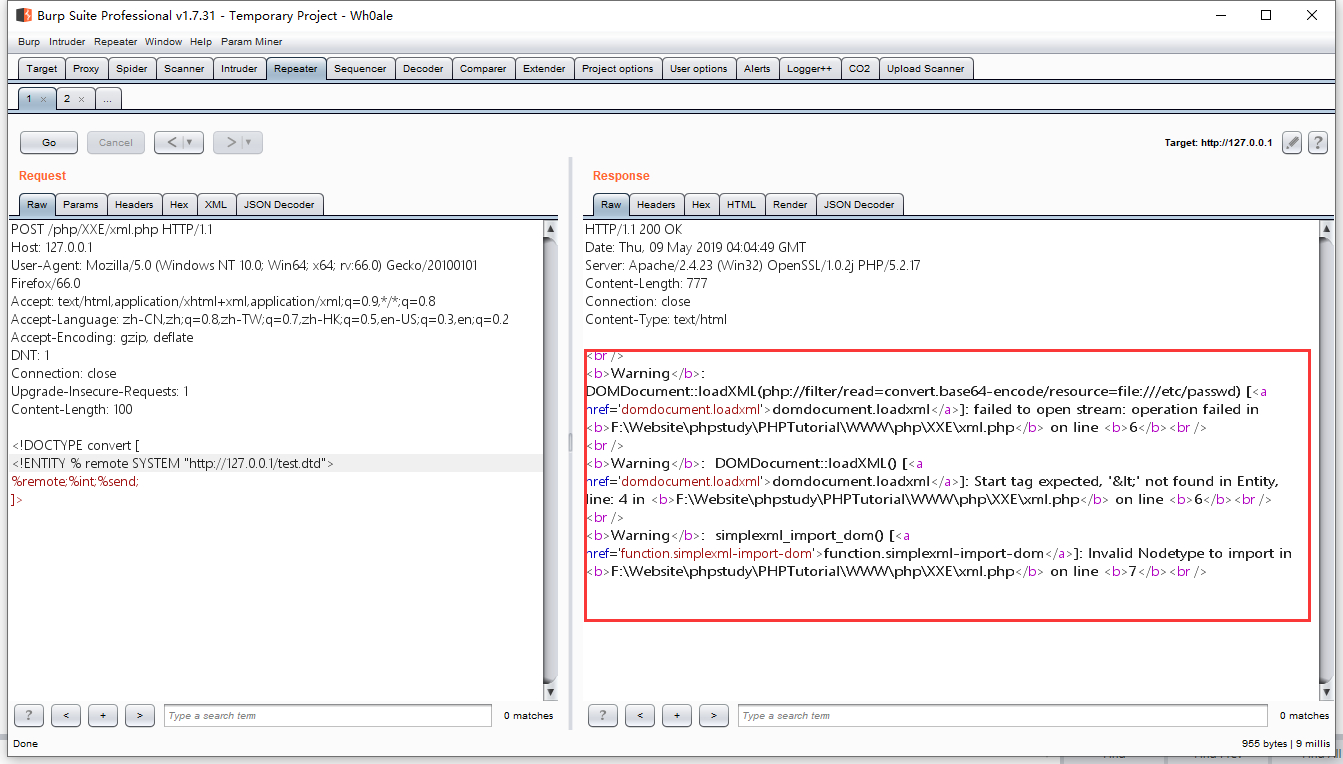The image size is (1343, 764).
Task: Click the request search term field
Action: coord(328,715)
